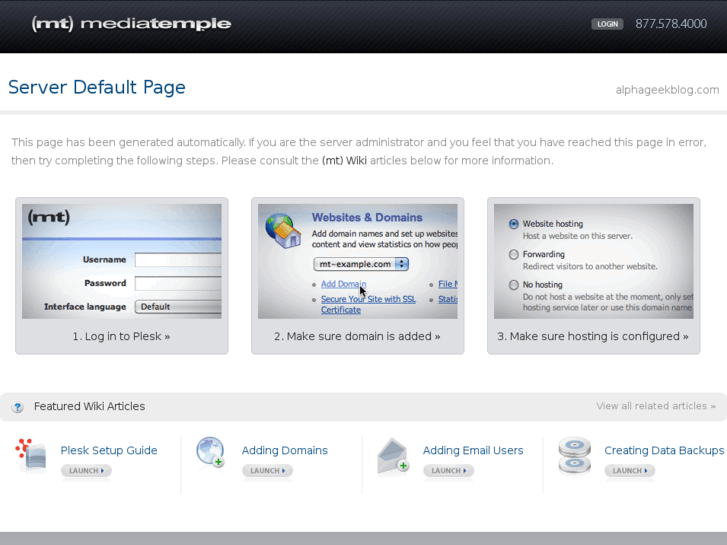Launch the Adding Domains article
Image resolution: width=727 pixels, height=545 pixels.
[268, 470]
